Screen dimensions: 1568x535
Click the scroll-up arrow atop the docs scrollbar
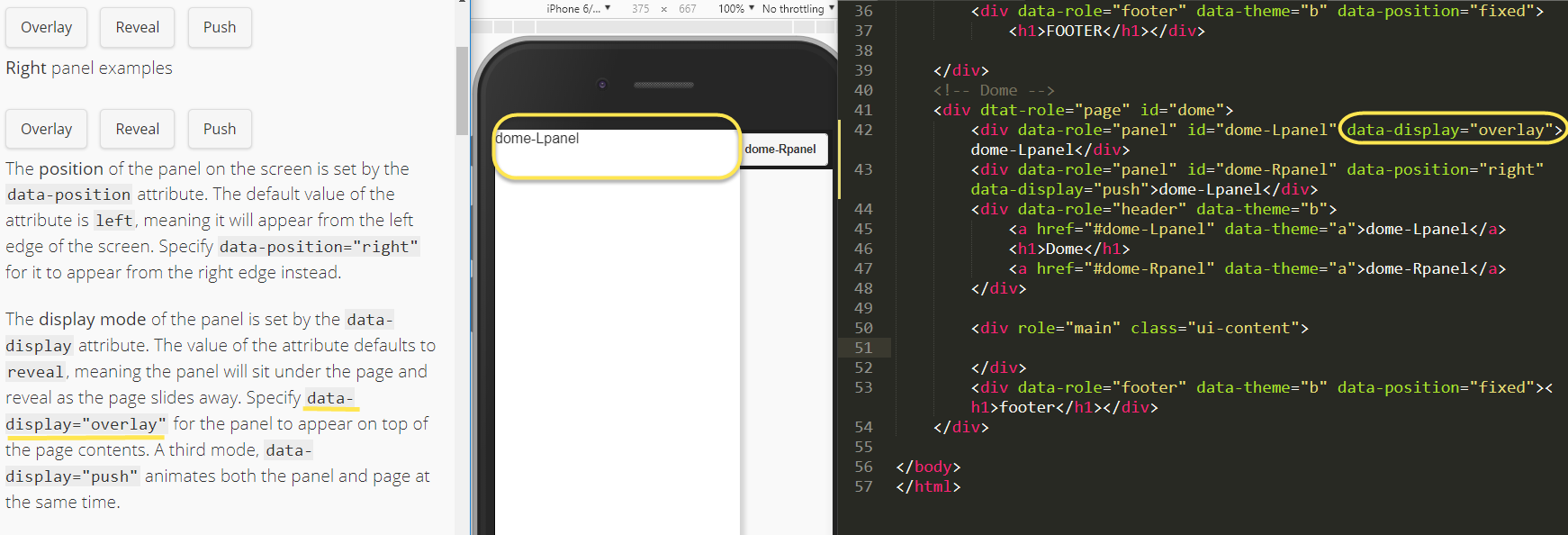click(462, 3)
